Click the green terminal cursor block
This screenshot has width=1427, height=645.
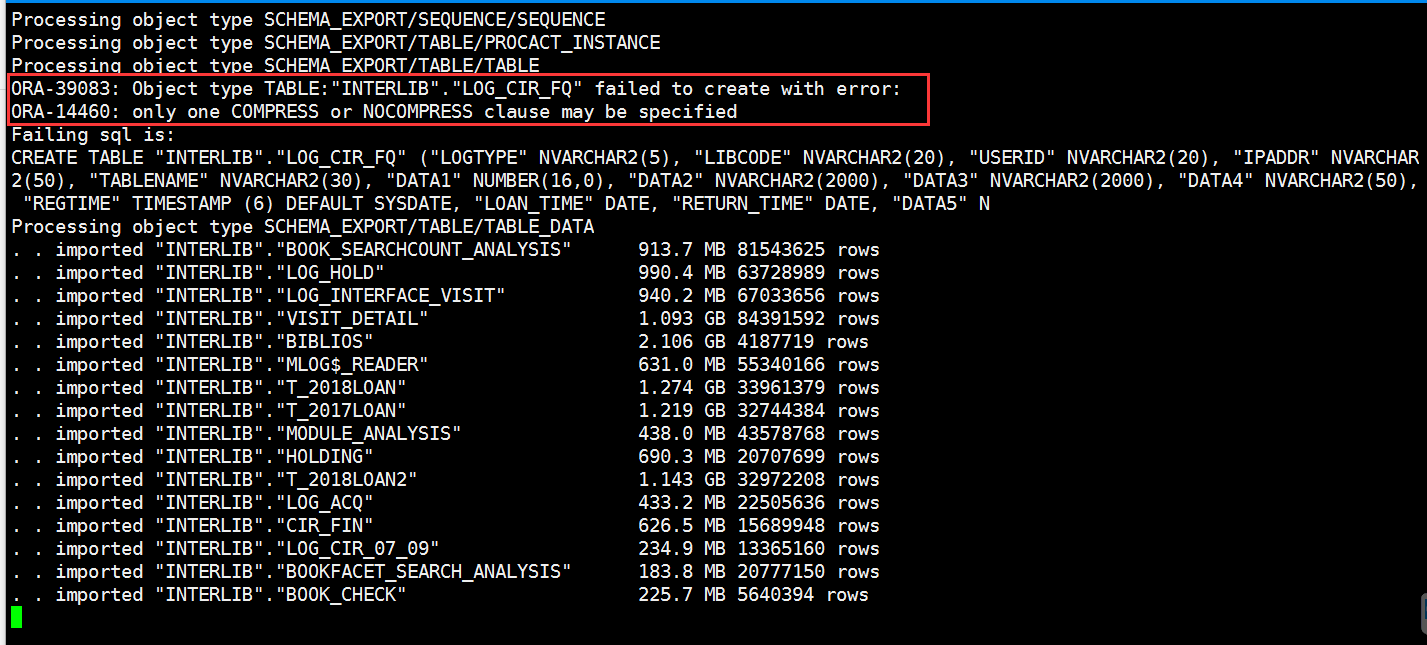point(16,618)
